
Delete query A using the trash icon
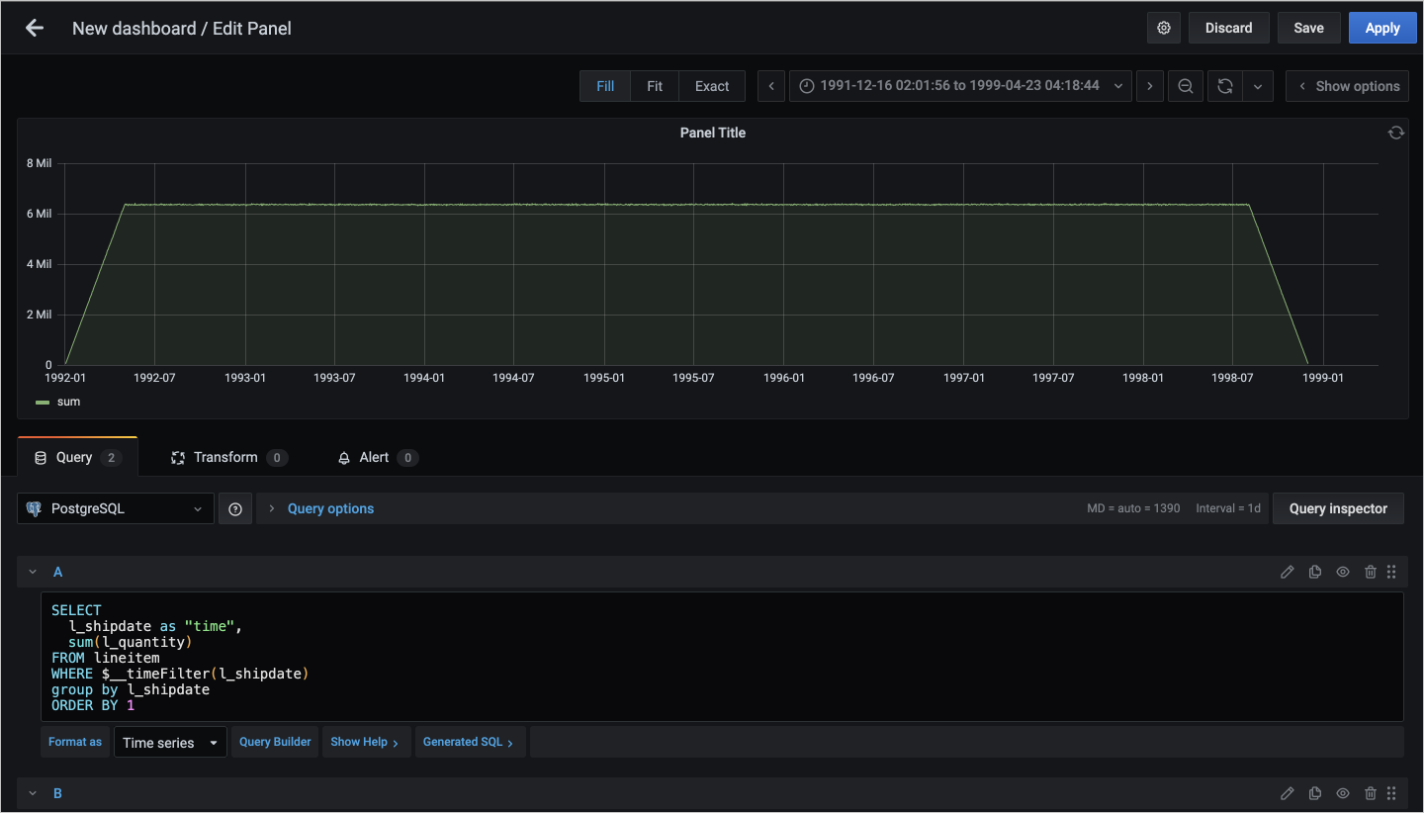point(1370,572)
